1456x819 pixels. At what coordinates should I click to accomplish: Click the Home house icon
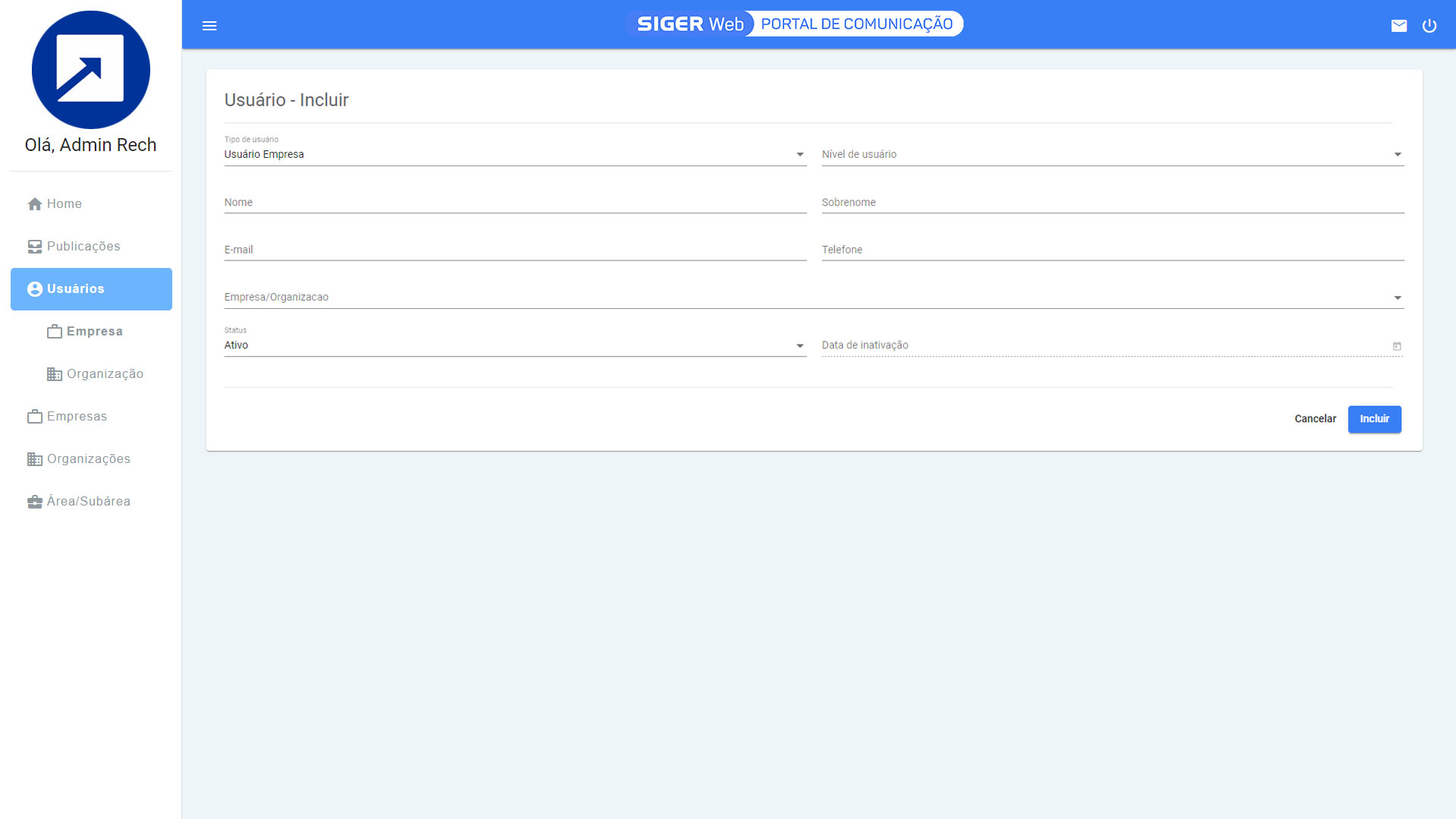[35, 204]
